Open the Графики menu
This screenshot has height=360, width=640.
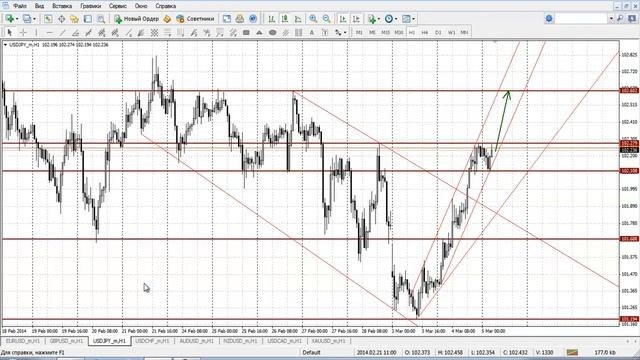[91, 6]
